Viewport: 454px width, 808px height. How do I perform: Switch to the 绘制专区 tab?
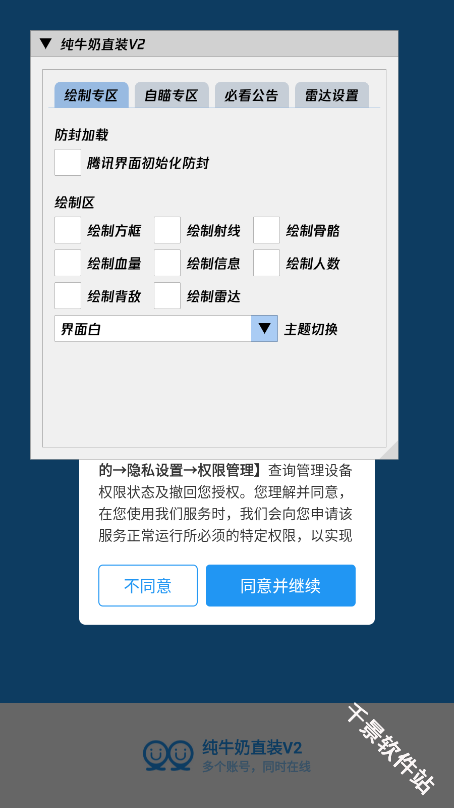[x=91, y=95]
